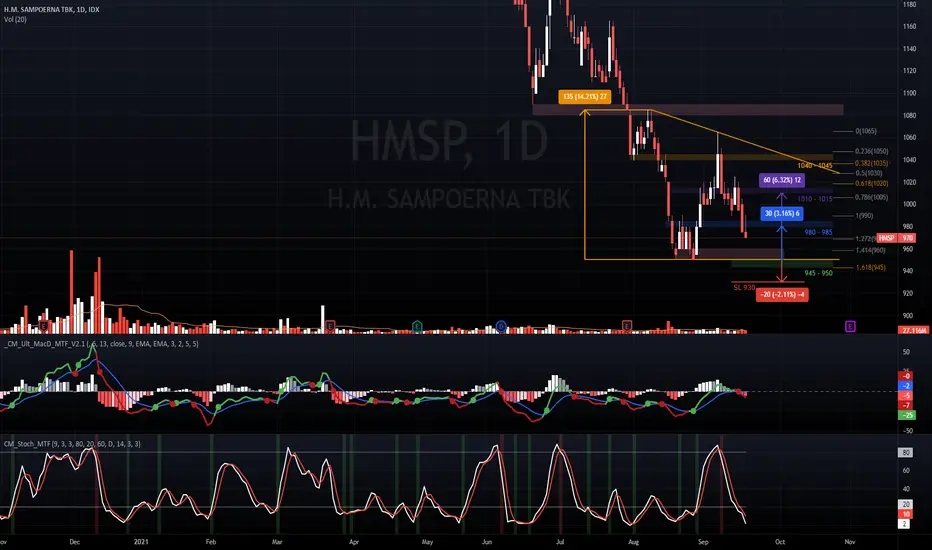932x550 pixels.
Task: Click the 1(990) Fibonacci level label
Action: pyautogui.click(x=864, y=216)
